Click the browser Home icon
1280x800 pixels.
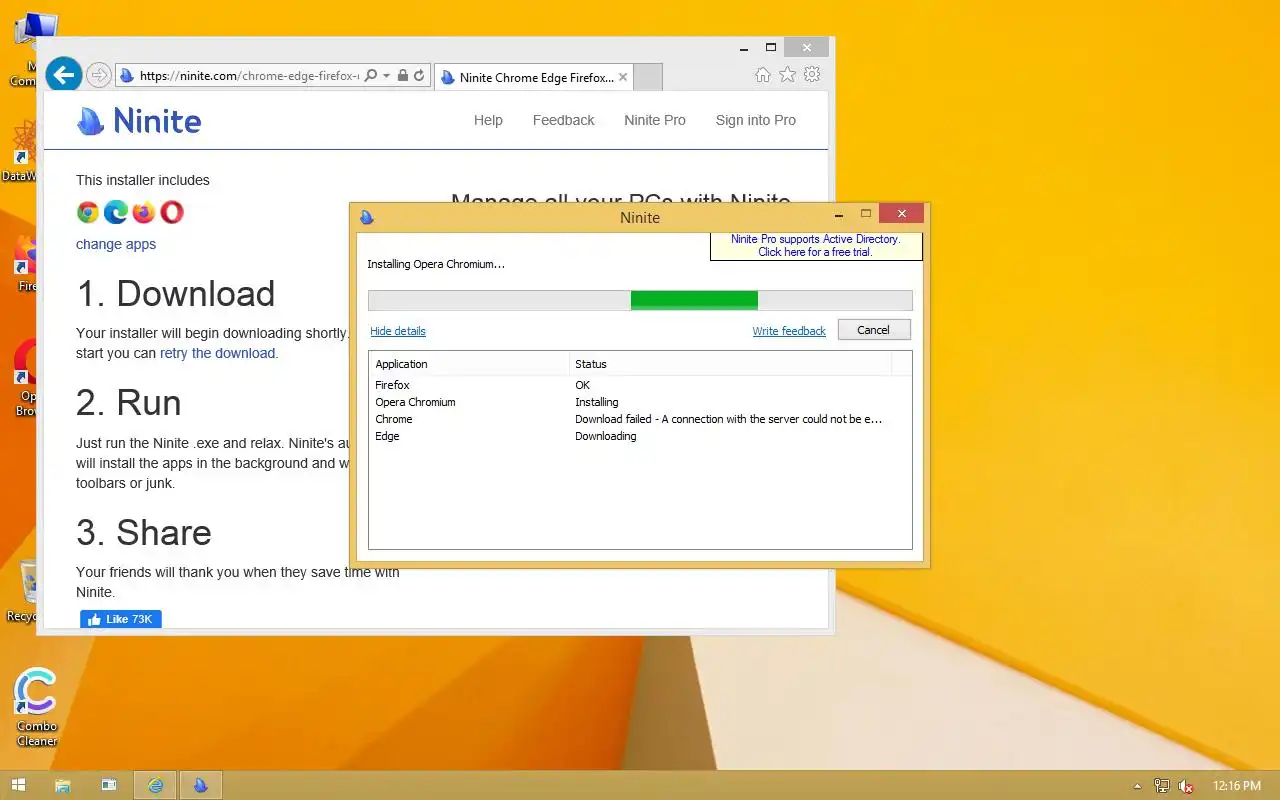[x=762, y=75]
